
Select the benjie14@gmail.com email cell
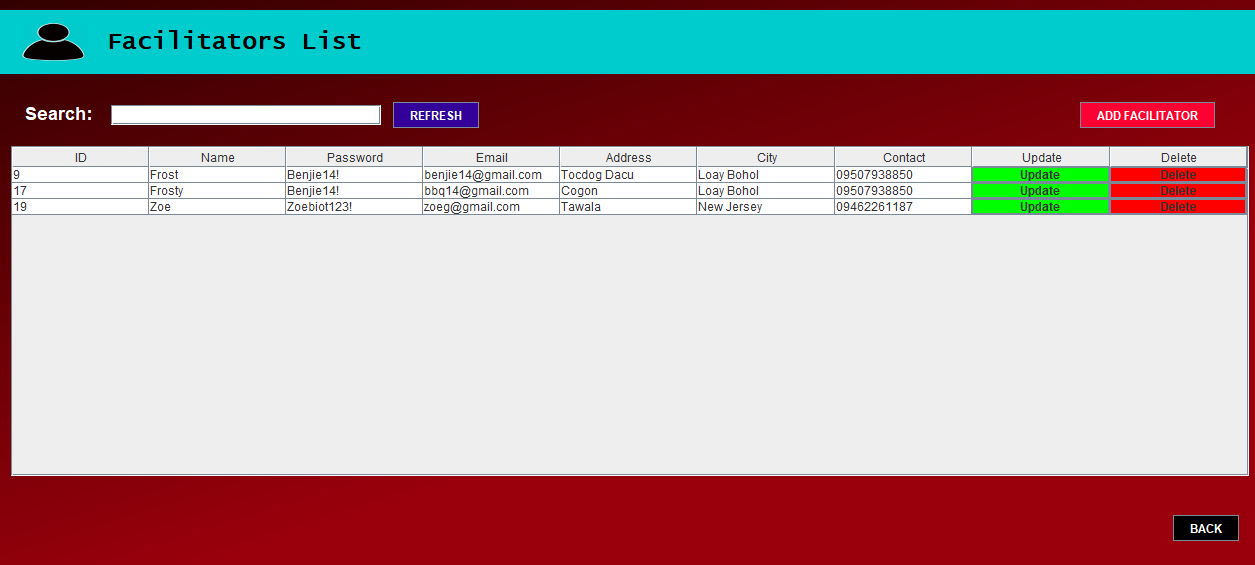(x=483, y=175)
